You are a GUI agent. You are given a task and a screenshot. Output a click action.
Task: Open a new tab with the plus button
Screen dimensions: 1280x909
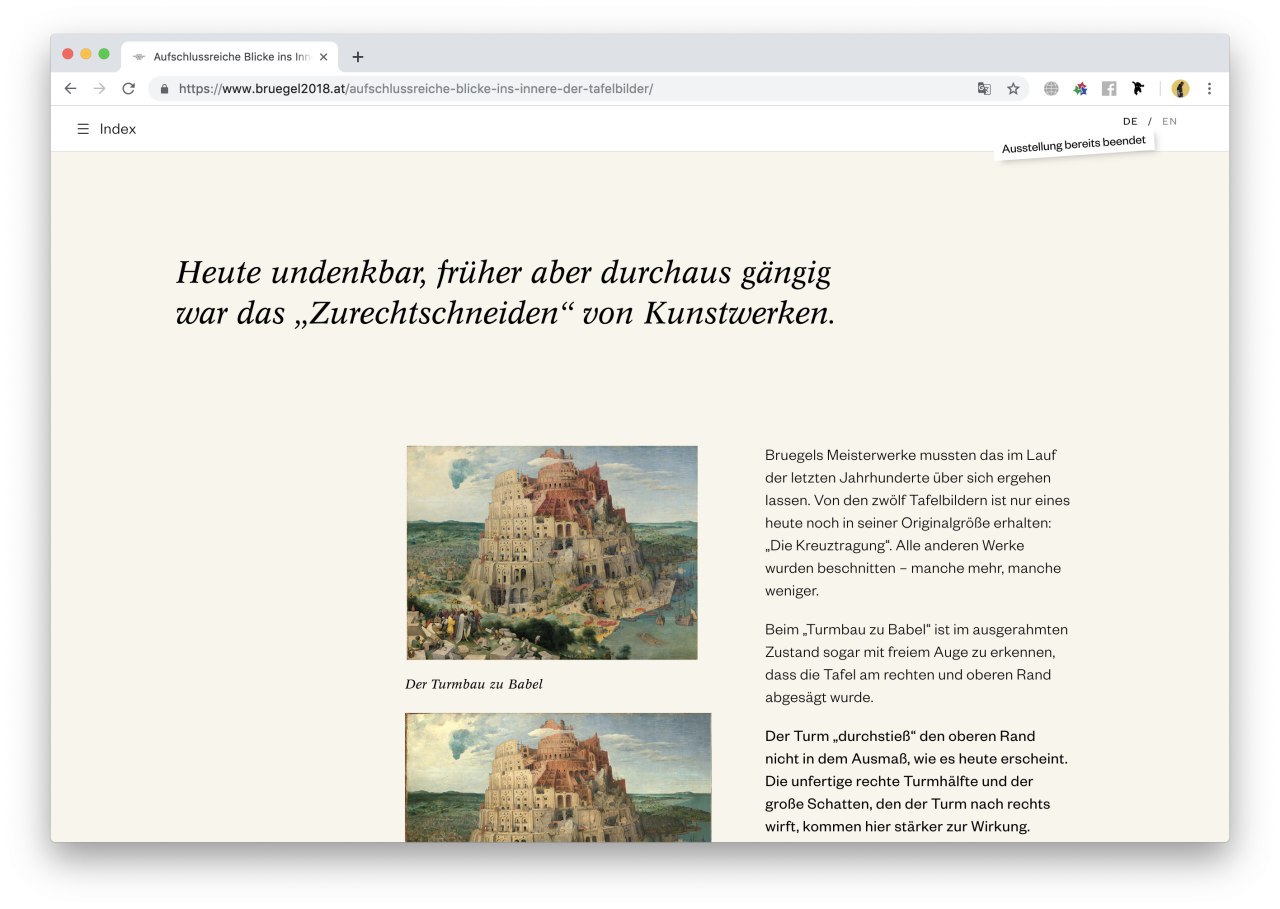[358, 57]
